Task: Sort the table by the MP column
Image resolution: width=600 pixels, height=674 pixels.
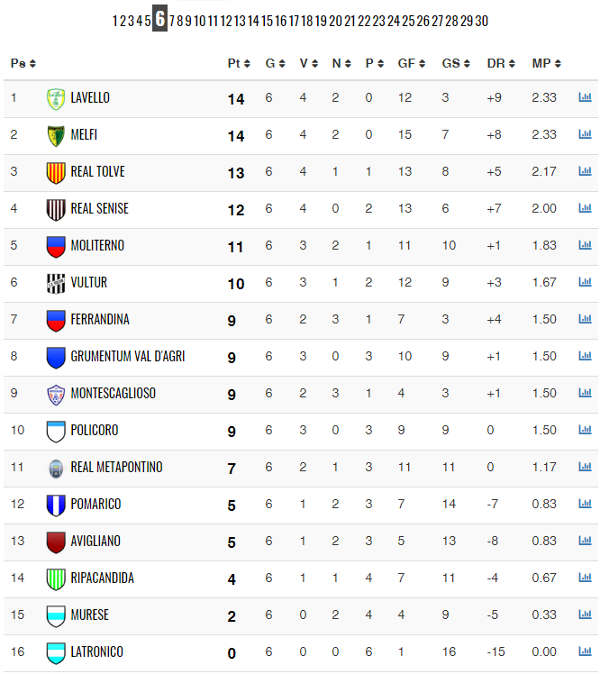Action: tap(546, 64)
